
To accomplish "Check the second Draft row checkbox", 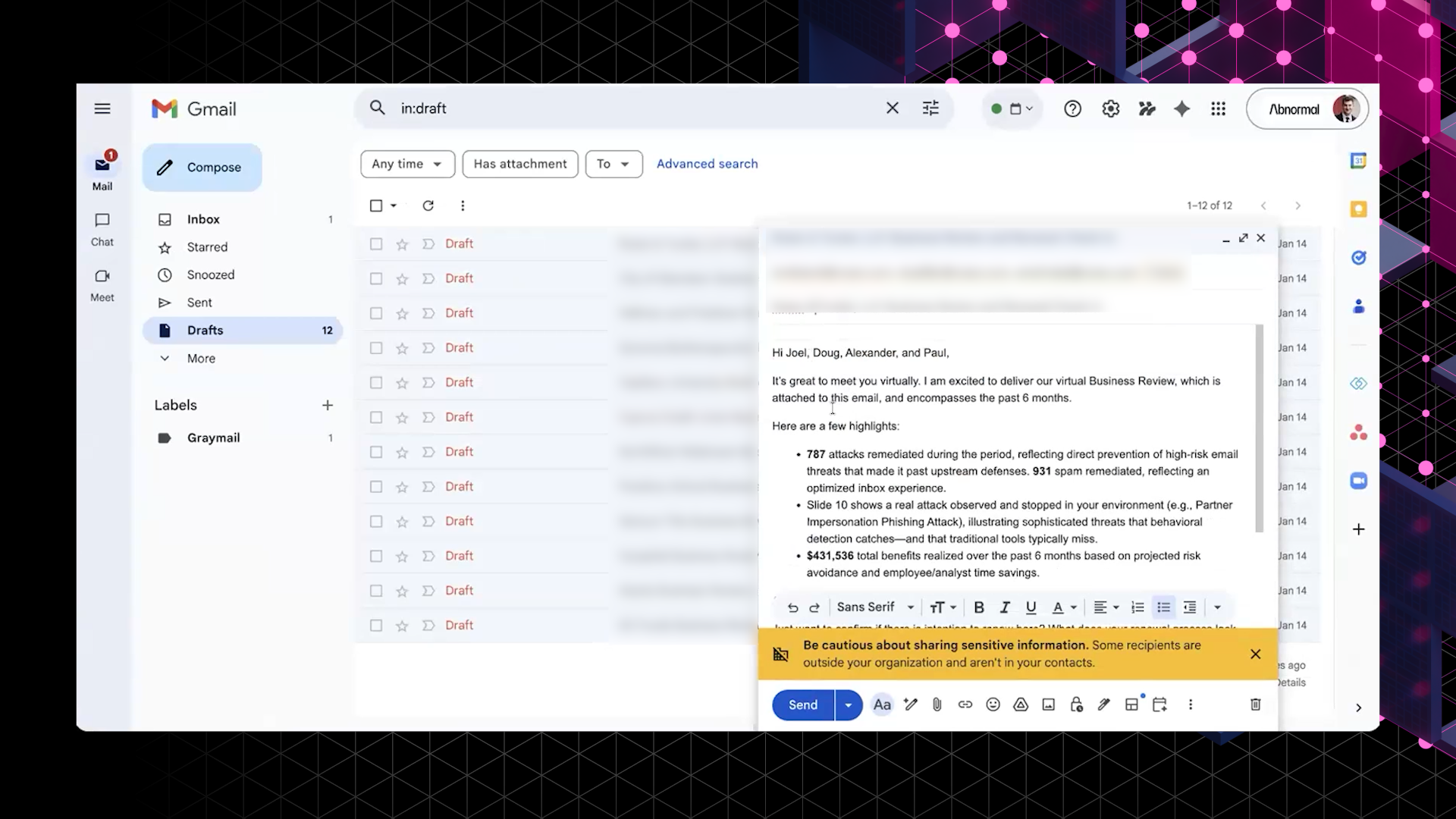I will click(376, 278).
